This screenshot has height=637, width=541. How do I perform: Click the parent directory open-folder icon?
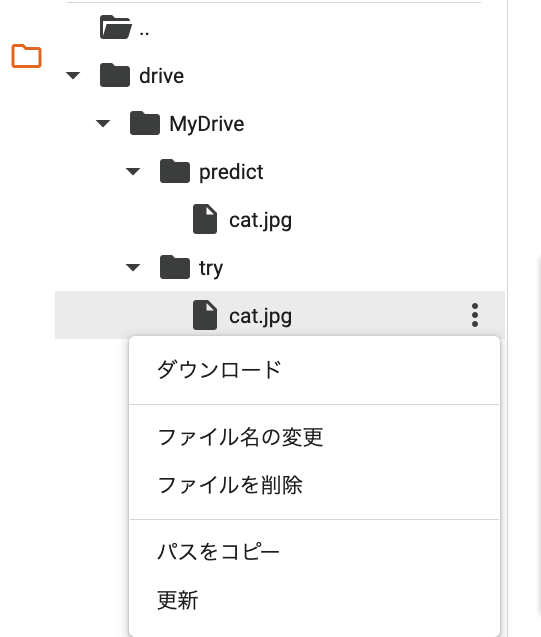click(116, 27)
